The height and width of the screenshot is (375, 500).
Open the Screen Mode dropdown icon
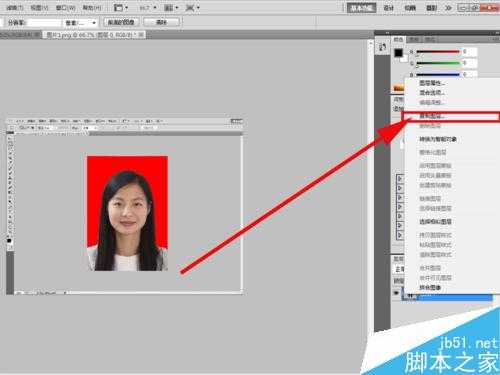(193, 7)
